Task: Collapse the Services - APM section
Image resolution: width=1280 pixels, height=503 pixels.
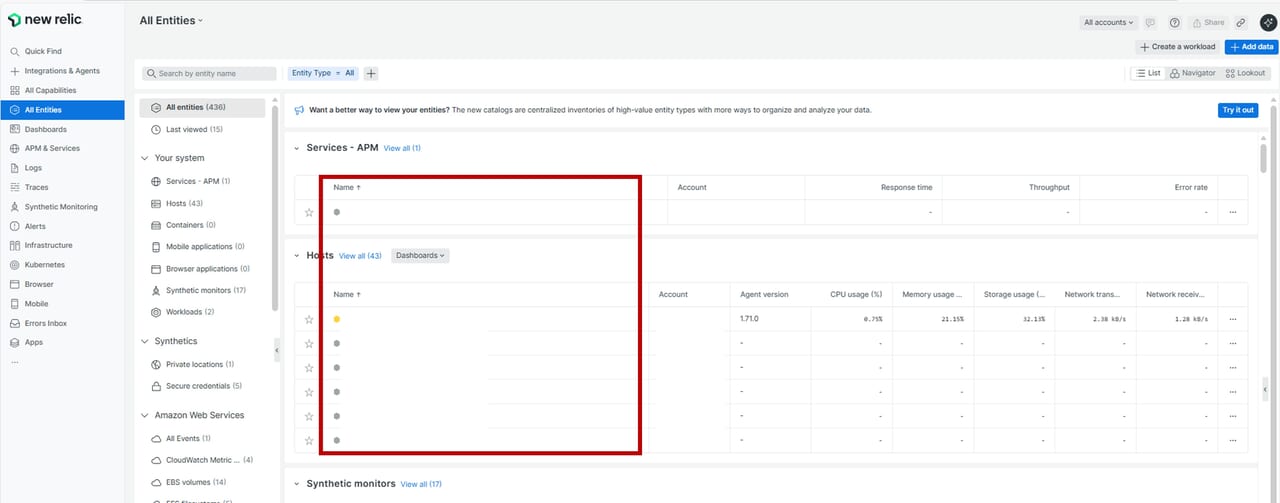Action: click(296, 148)
